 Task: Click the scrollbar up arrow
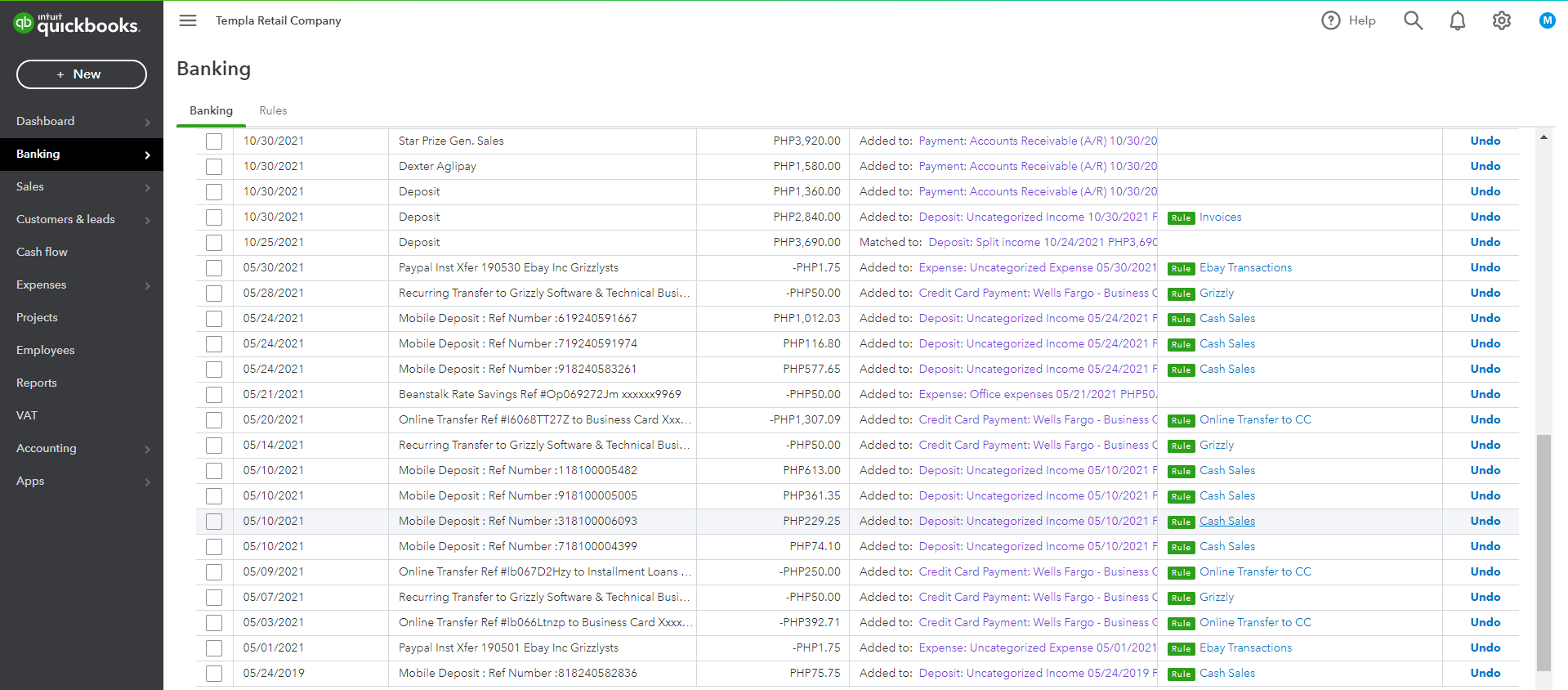tap(1543, 137)
